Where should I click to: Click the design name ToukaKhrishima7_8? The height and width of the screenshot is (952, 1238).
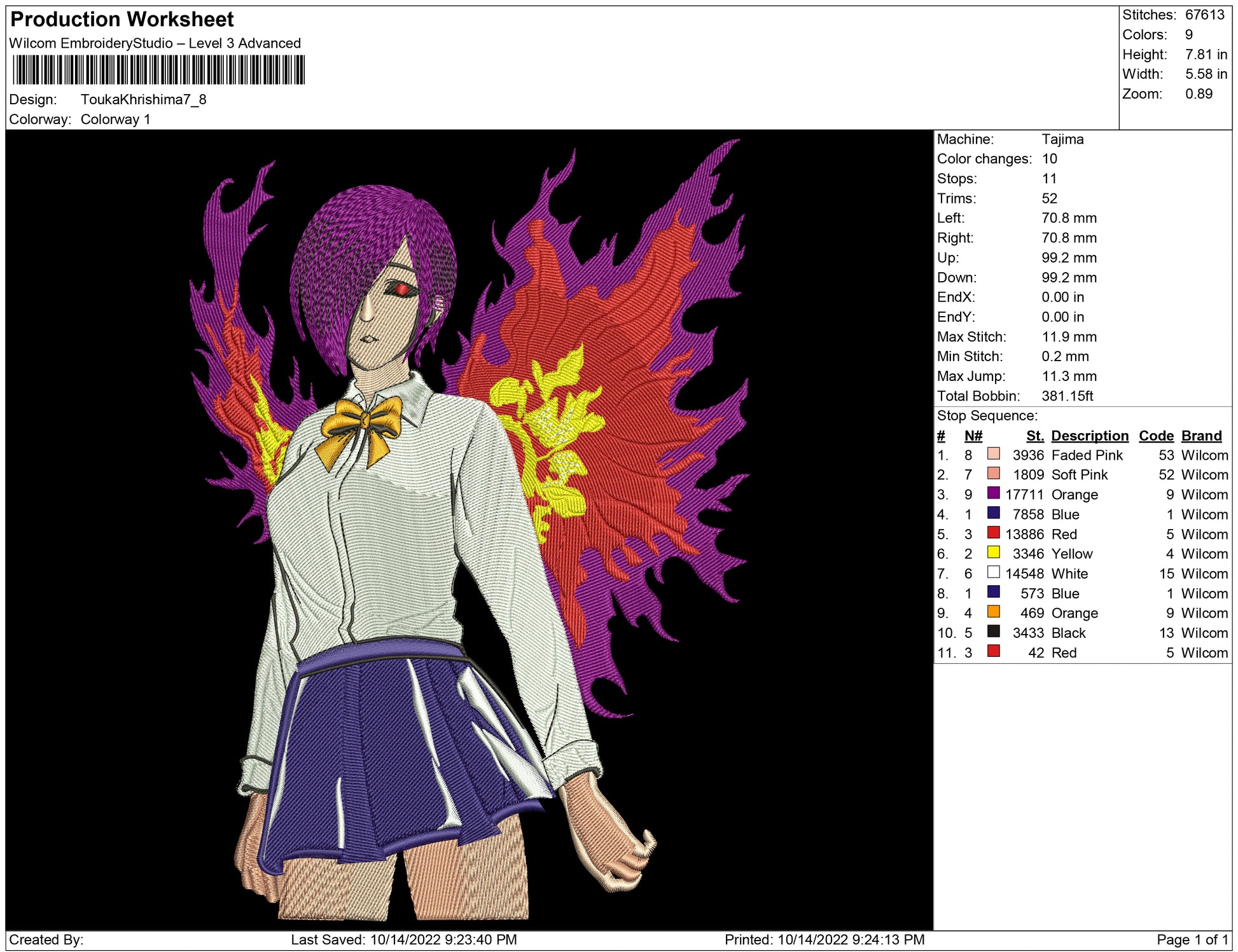point(143,100)
